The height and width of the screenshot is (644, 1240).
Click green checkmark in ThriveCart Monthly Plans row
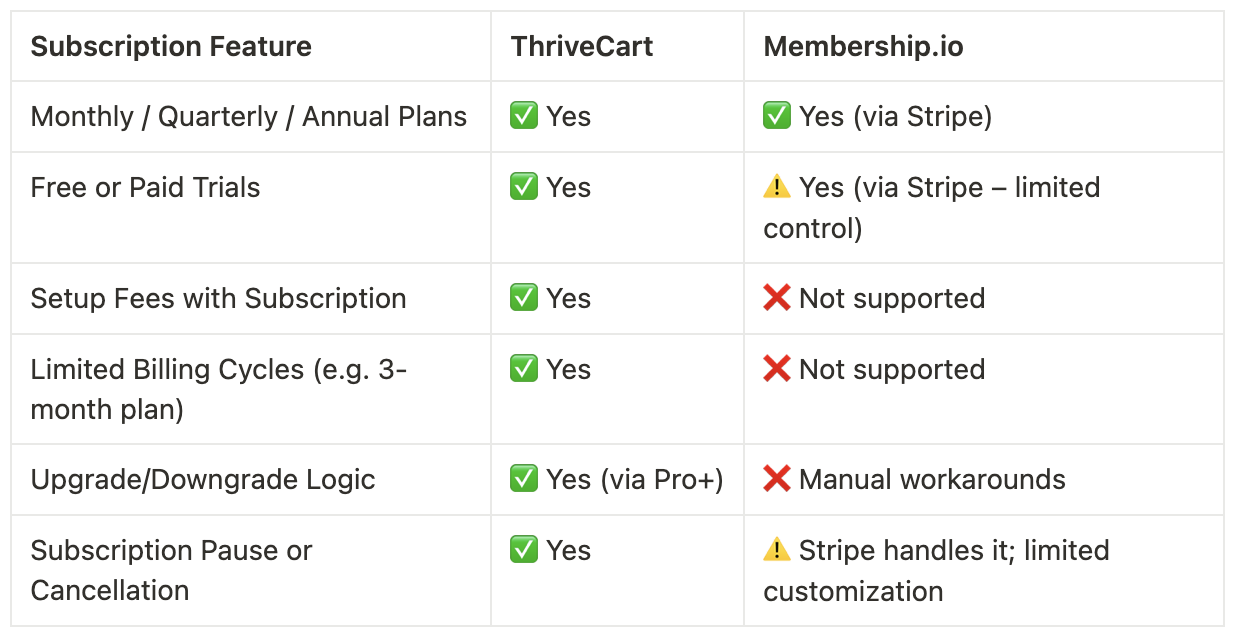[524, 117]
